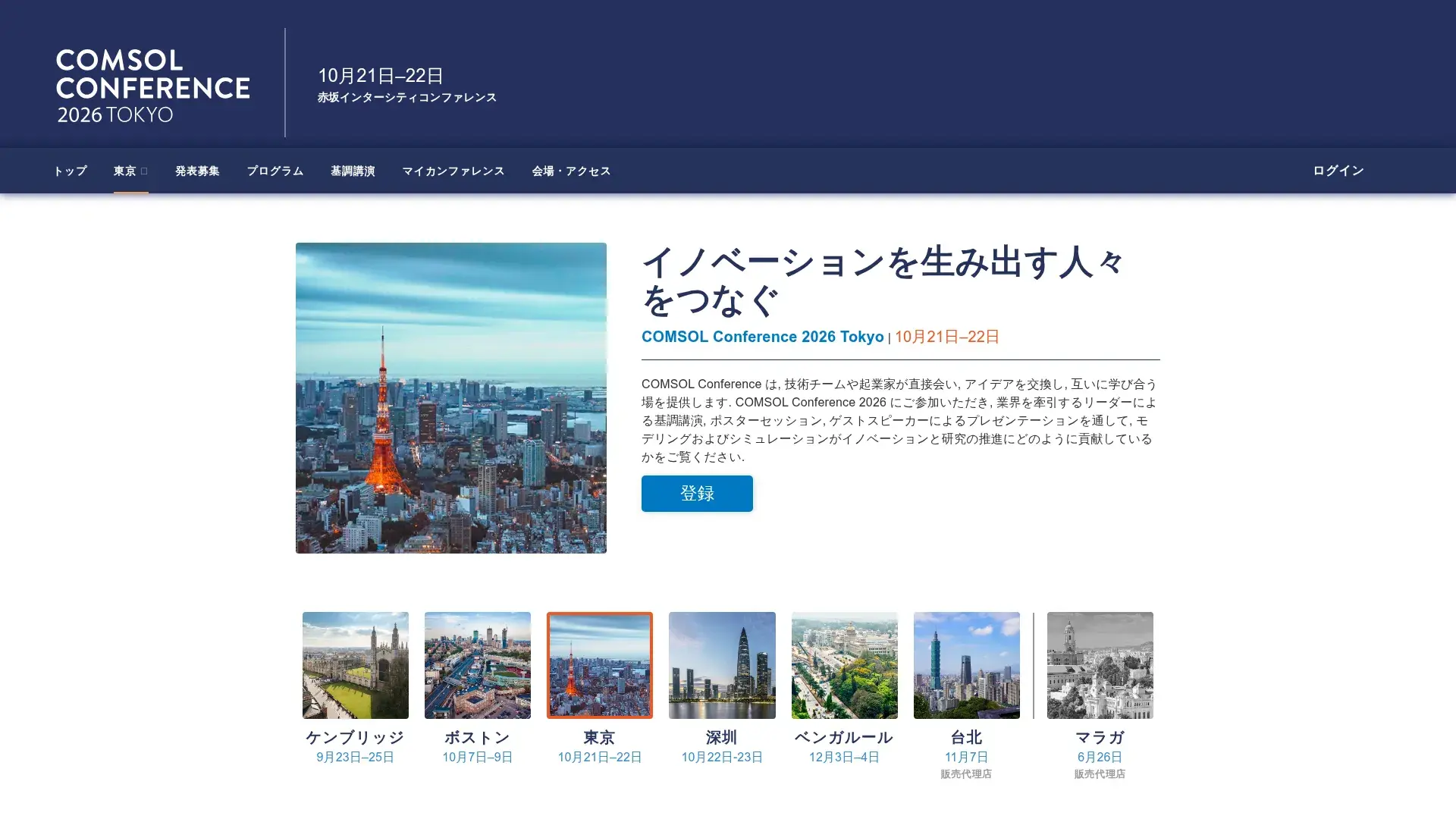This screenshot has width=1456, height=819.
Task: Click the COMSOL Conference 2026 Tokyo subtitle
Action: click(762, 337)
